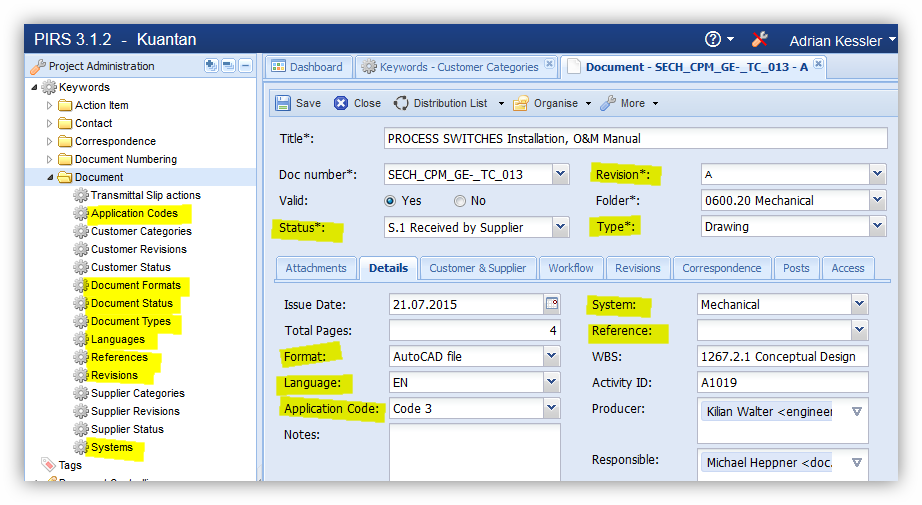Click the gear icon beside Customer Status
The image size is (922, 505).
(81, 267)
